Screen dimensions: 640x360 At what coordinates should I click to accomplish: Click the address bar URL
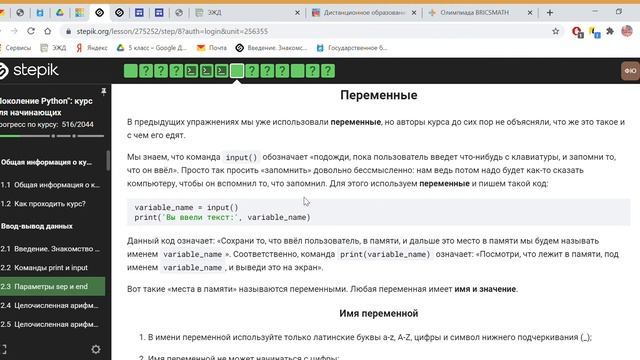[172, 31]
